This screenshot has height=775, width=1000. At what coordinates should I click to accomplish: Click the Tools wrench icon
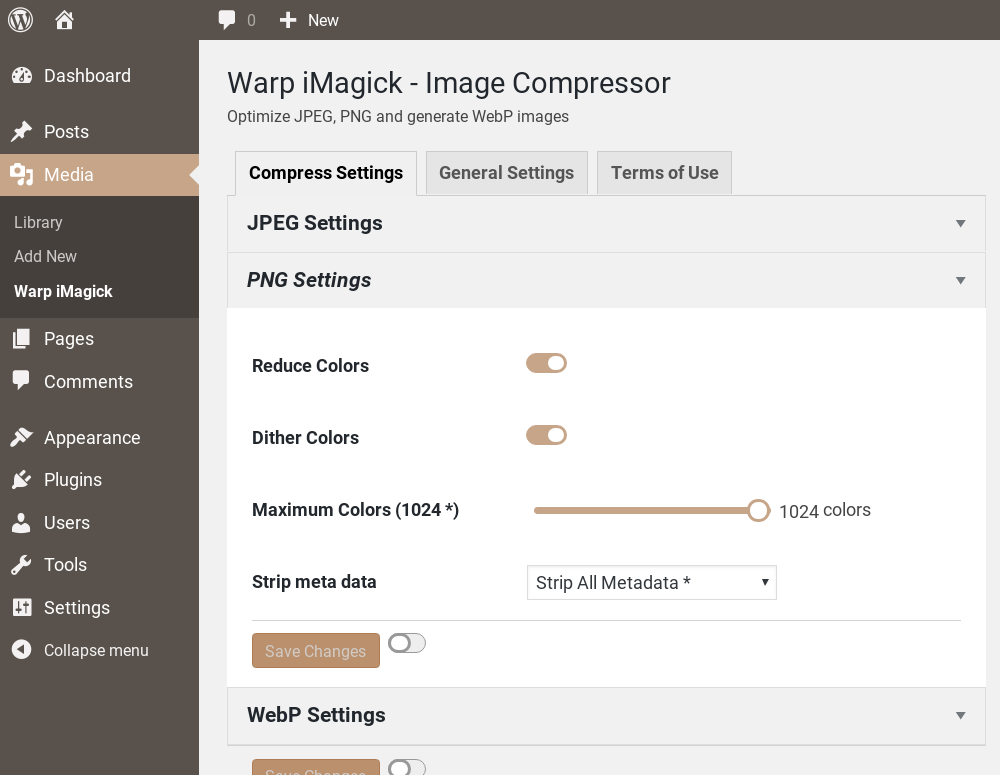coord(21,565)
